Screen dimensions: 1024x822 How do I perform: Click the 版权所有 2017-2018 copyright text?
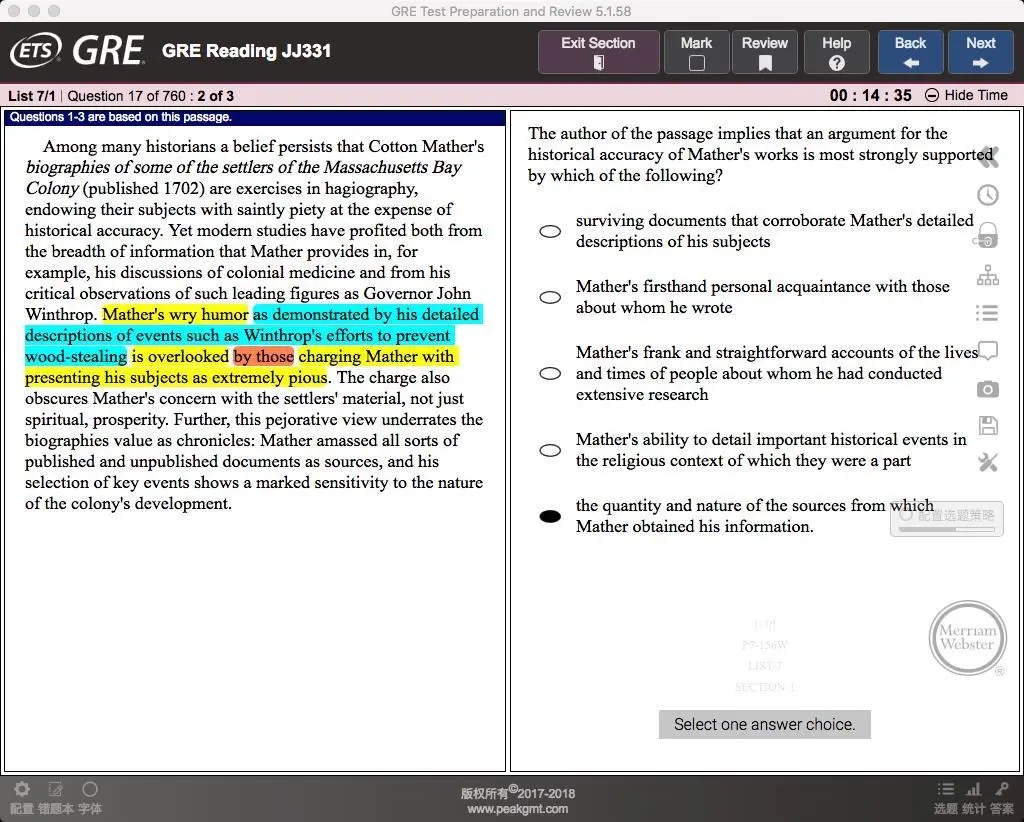[518, 793]
